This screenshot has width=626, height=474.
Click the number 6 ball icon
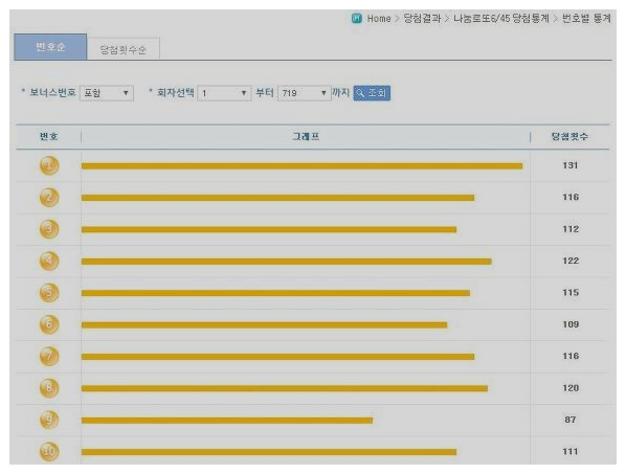(x=50, y=325)
